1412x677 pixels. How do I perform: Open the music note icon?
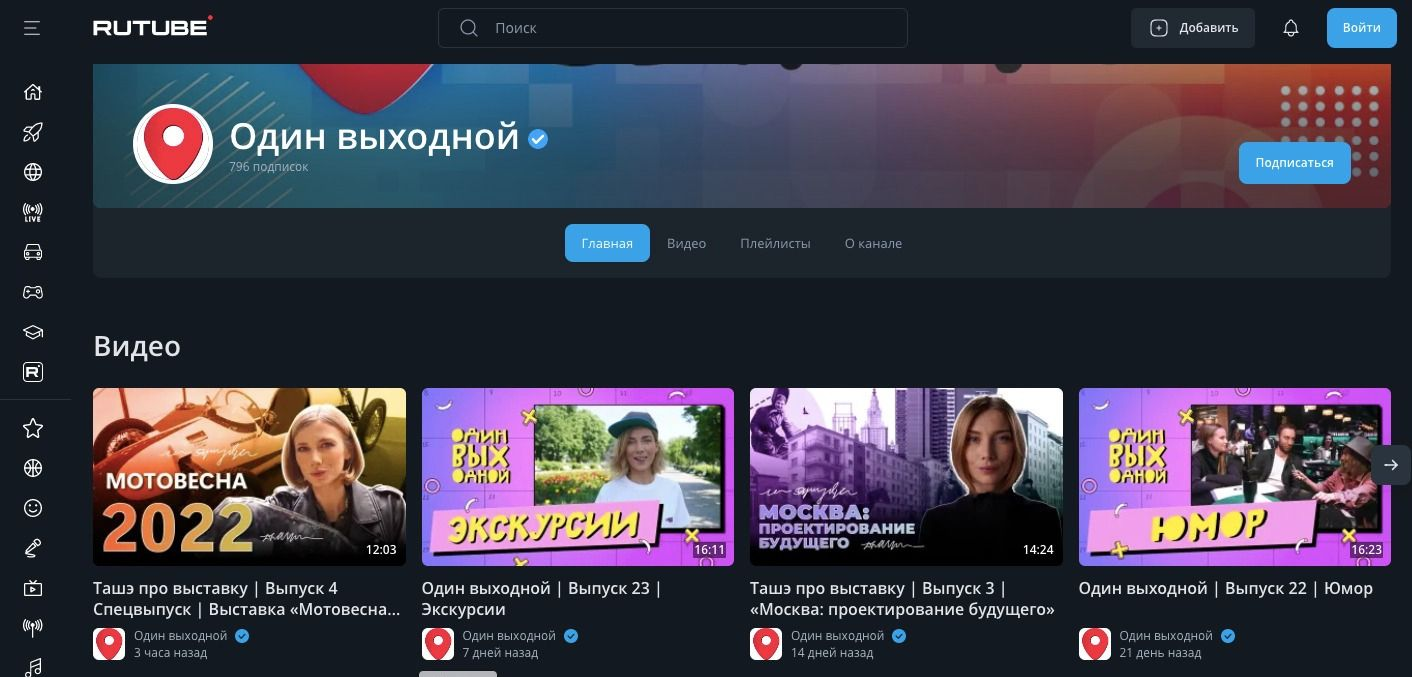point(33,666)
